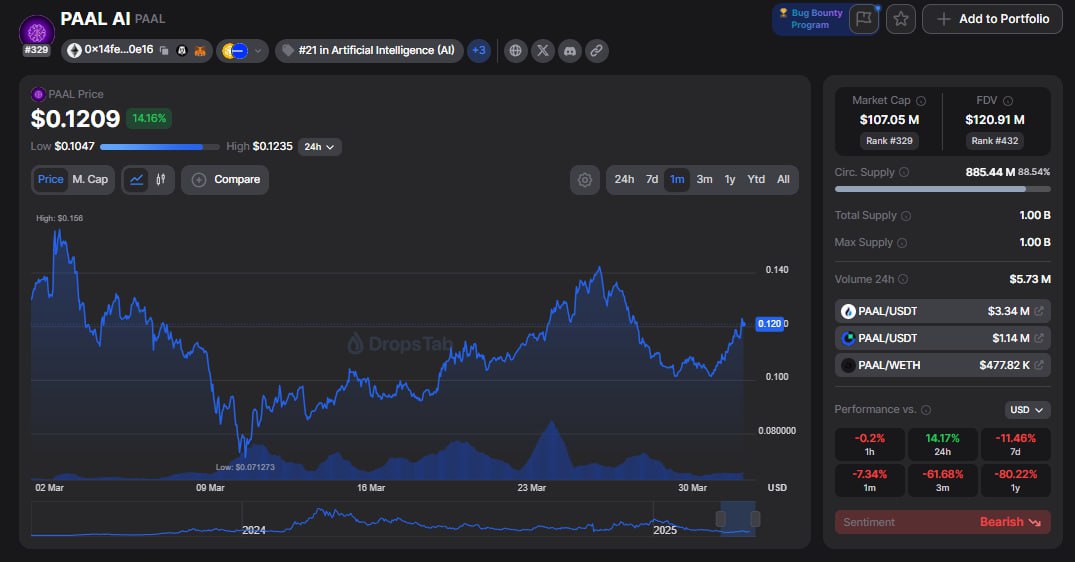Click the 2025 label in chart navigator
This screenshot has height=562, width=1075.
[665, 530]
